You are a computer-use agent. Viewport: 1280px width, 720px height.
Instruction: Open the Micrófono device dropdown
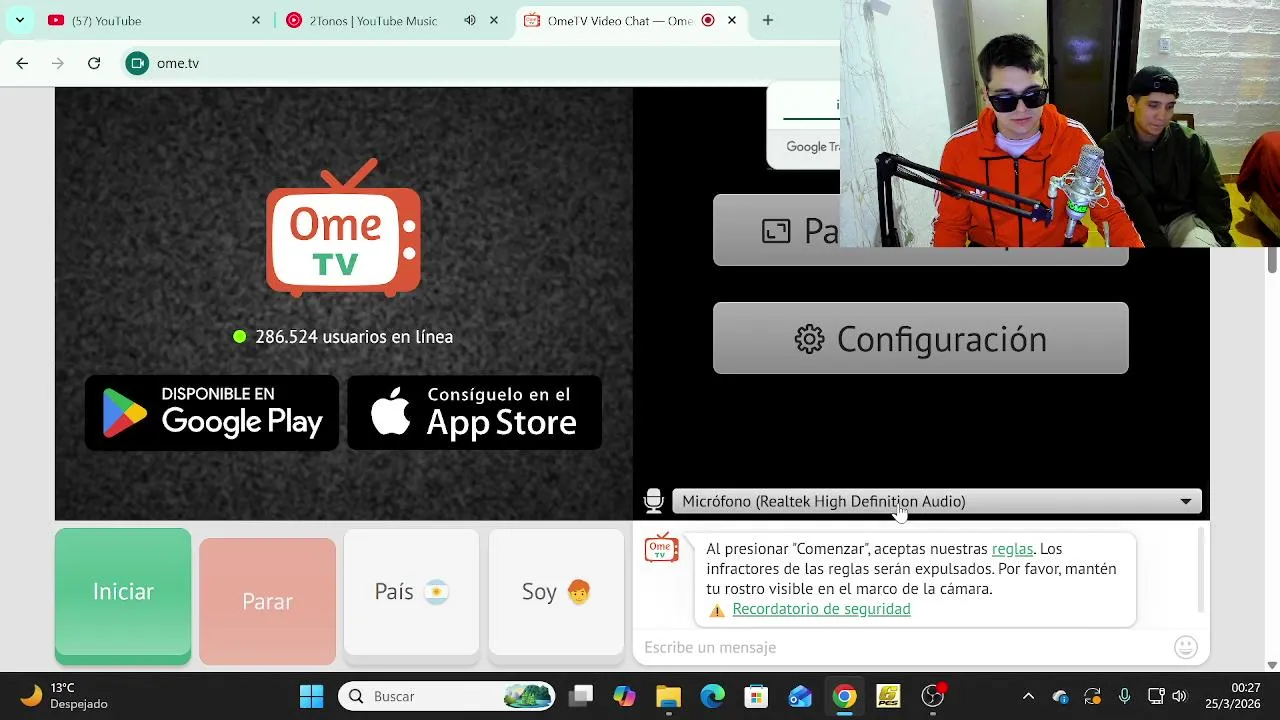coord(936,501)
